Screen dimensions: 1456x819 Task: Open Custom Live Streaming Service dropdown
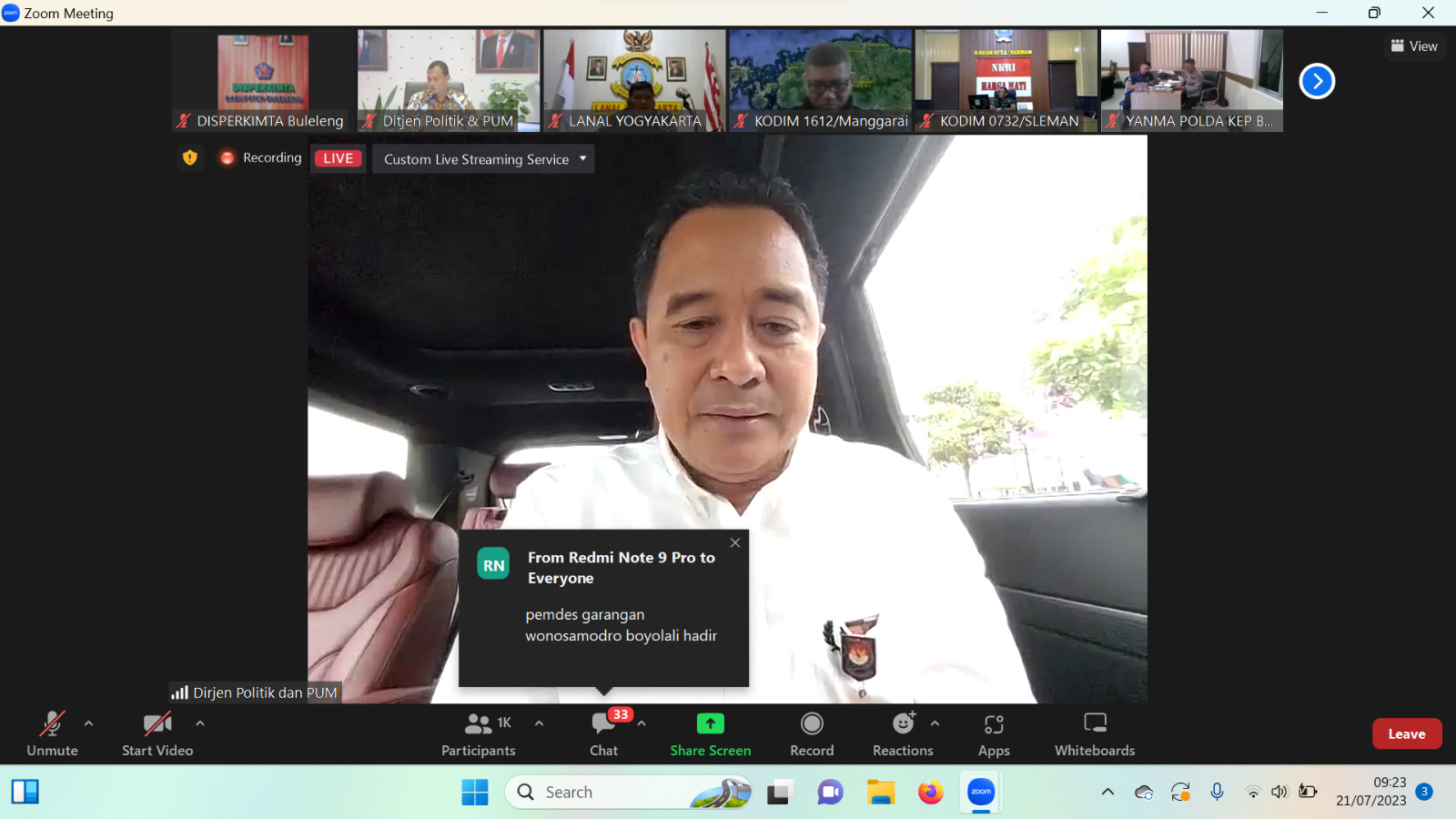point(483,159)
